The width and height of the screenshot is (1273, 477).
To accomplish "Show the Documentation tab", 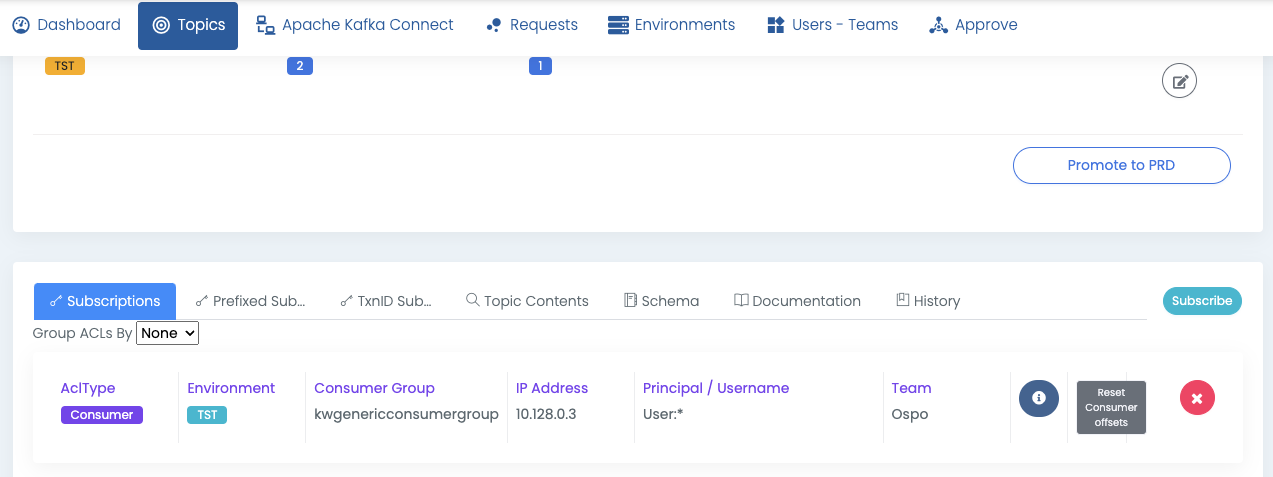I will pos(797,301).
